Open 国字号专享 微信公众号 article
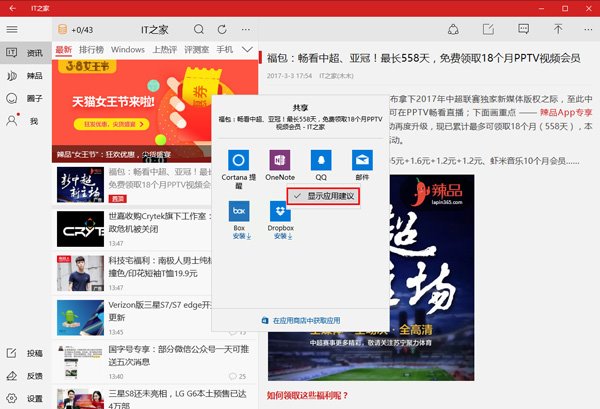This screenshot has height=409, width=600. point(155,362)
